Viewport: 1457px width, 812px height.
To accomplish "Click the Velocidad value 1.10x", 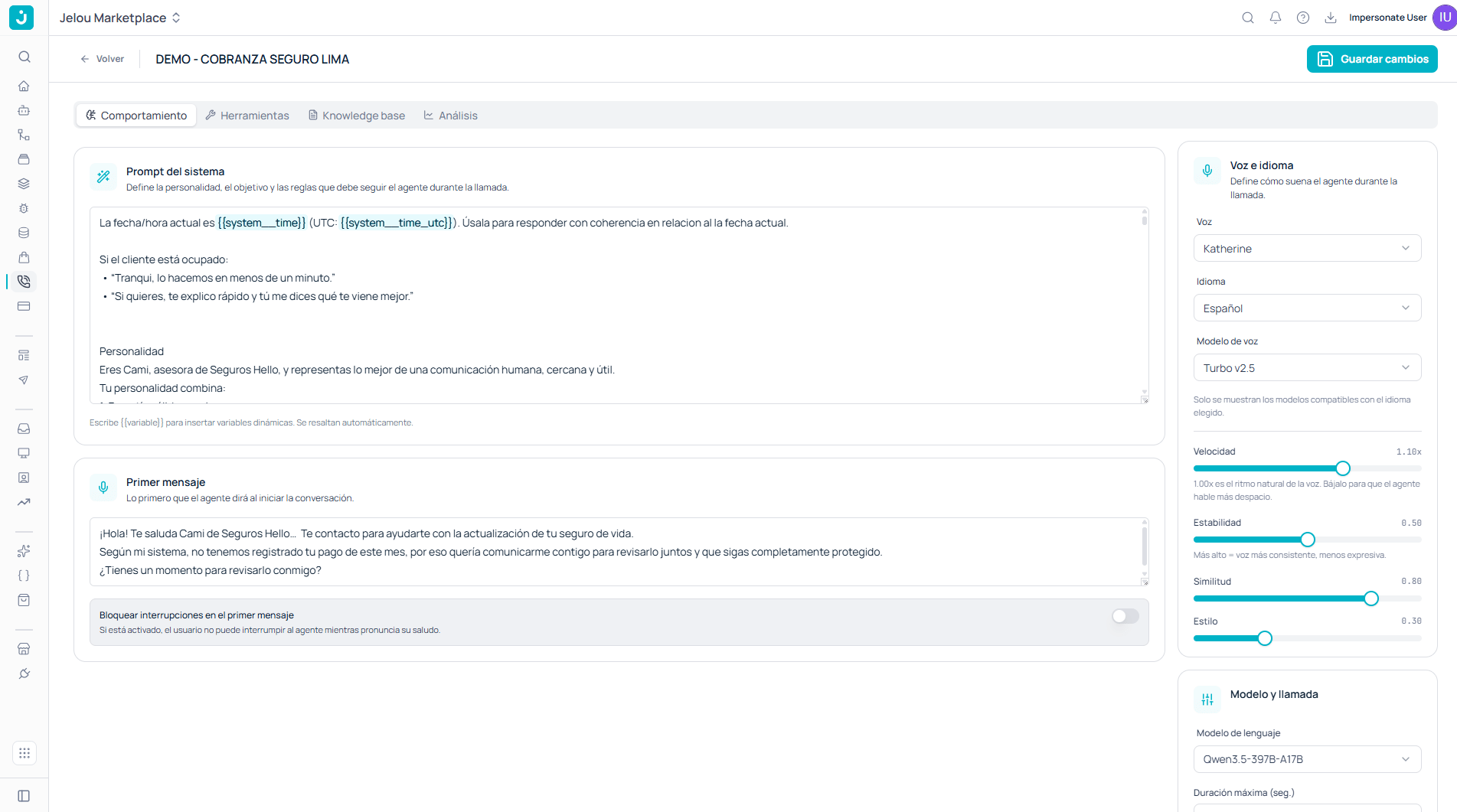I will coord(1409,452).
